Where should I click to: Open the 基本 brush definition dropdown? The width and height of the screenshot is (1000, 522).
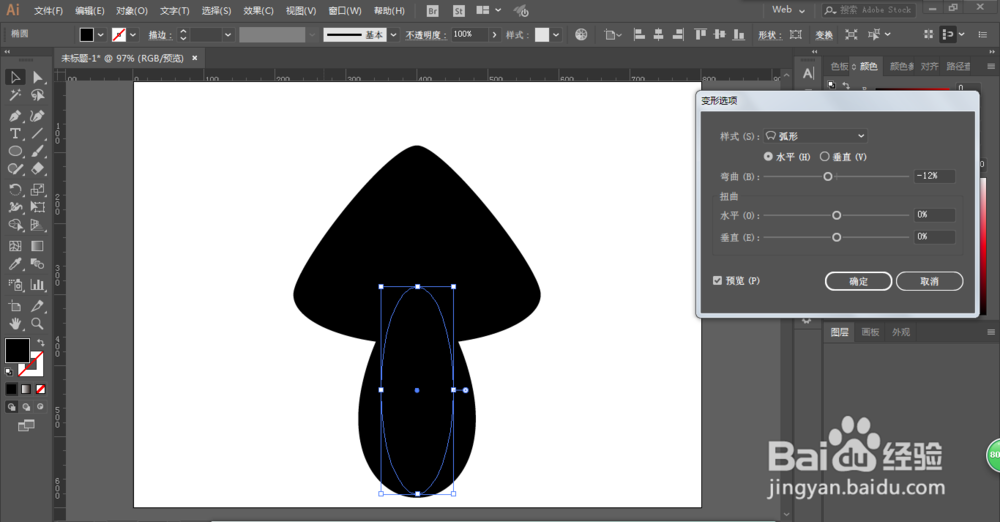(393, 35)
